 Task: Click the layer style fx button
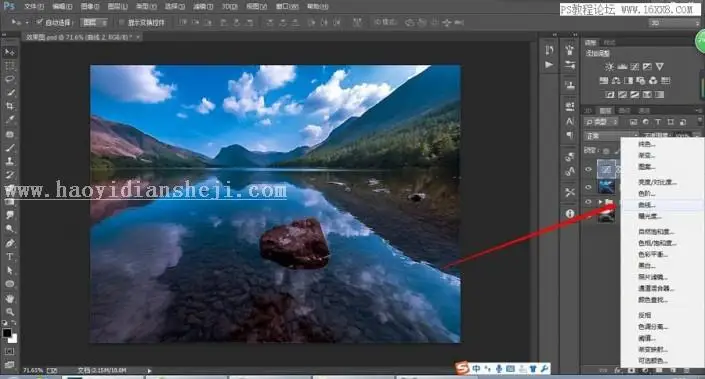[618, 370]
